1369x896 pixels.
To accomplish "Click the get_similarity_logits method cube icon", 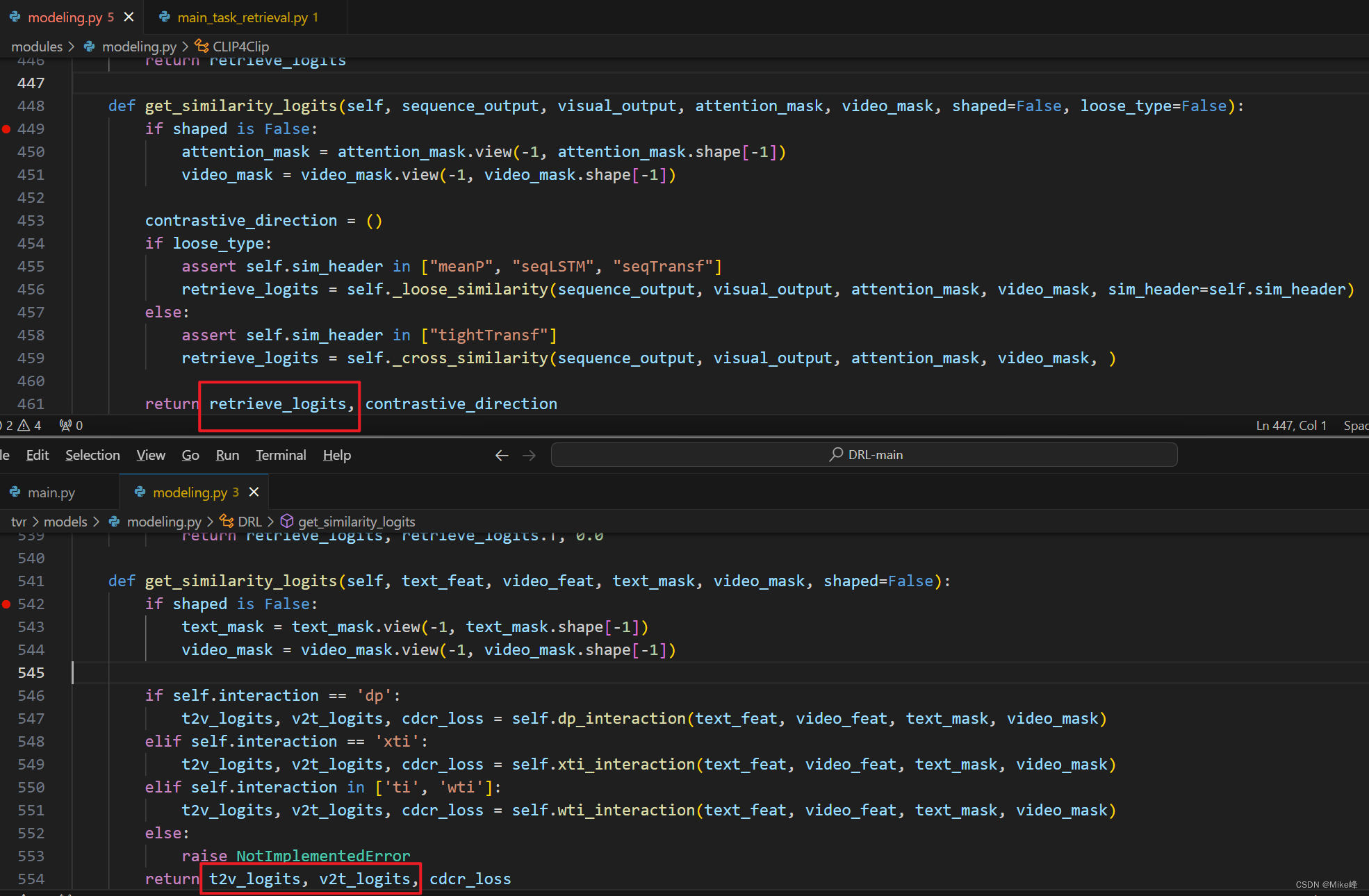I will [x=287, y=521].
